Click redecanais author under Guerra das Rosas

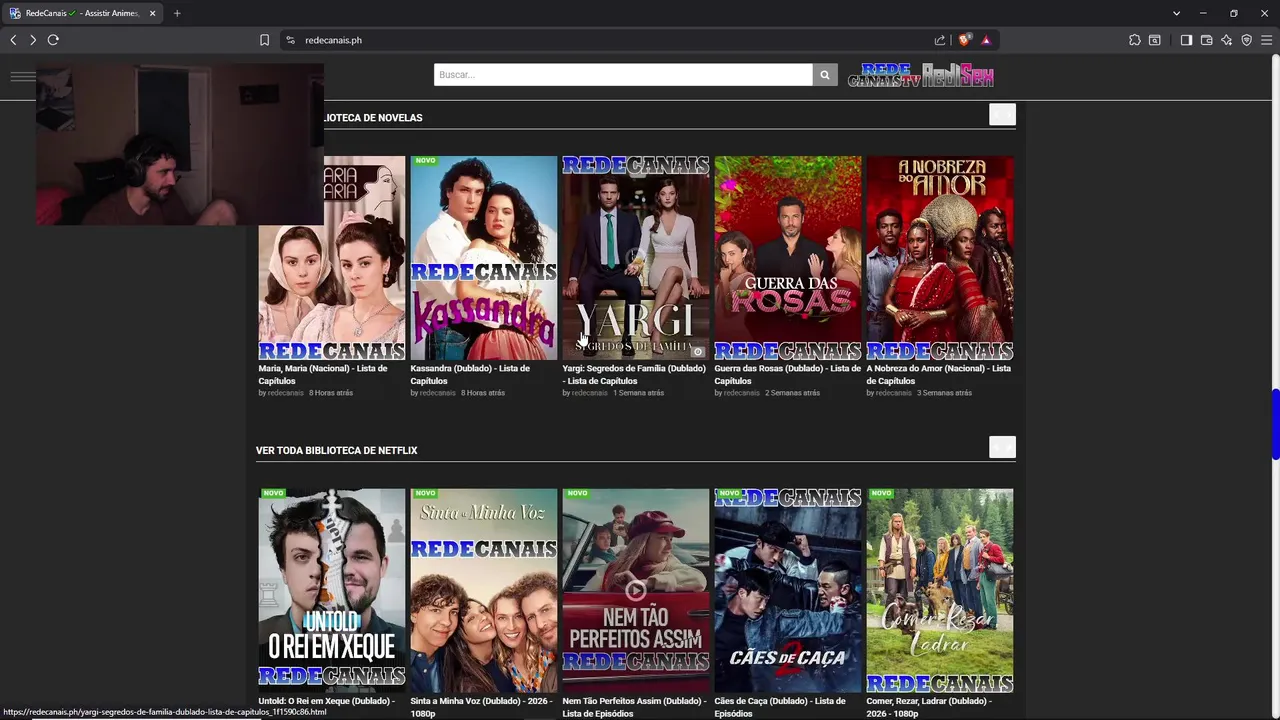(x=741, y=393)
